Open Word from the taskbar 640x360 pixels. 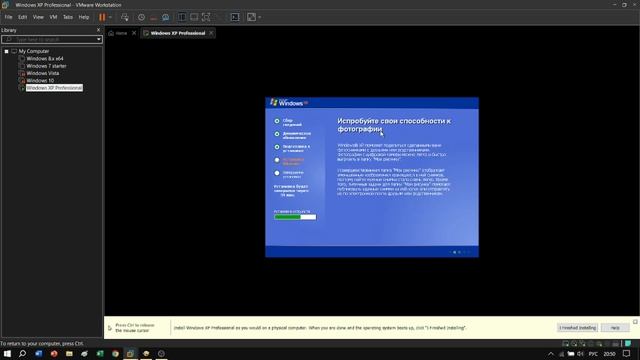coord(38,353)
